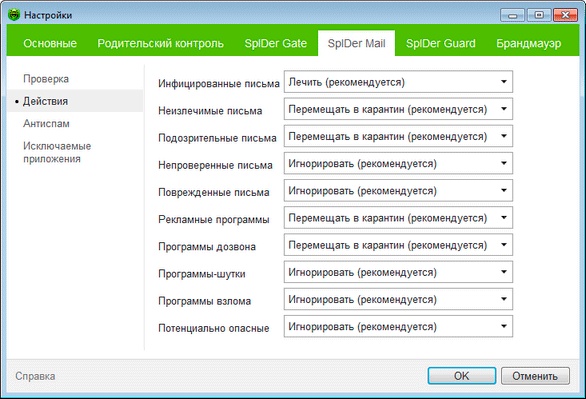Switch to the Основные tab

tap(50, 43)
